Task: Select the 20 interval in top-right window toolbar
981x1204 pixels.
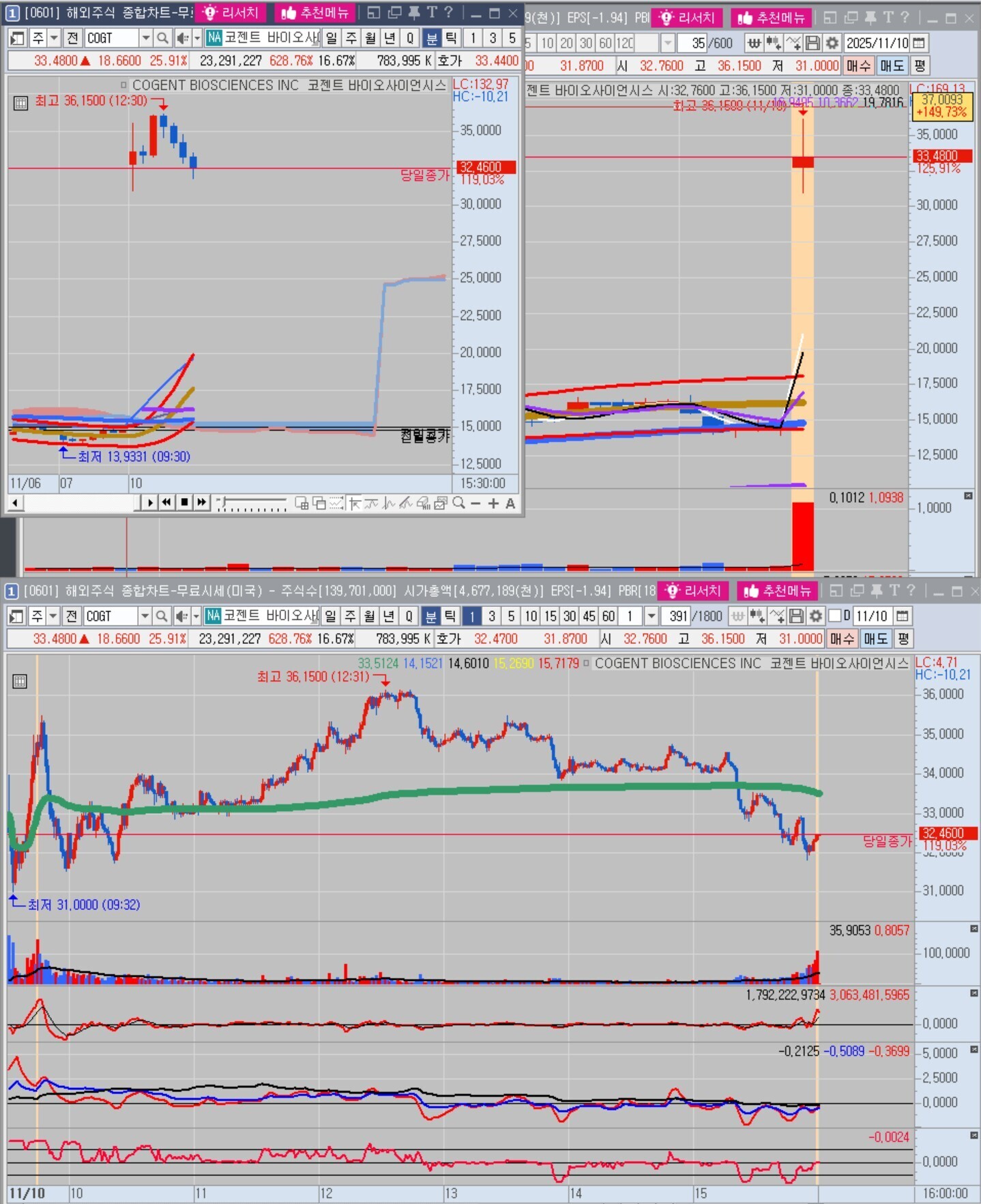Action: pyautogui.click(x=566, y=44)
